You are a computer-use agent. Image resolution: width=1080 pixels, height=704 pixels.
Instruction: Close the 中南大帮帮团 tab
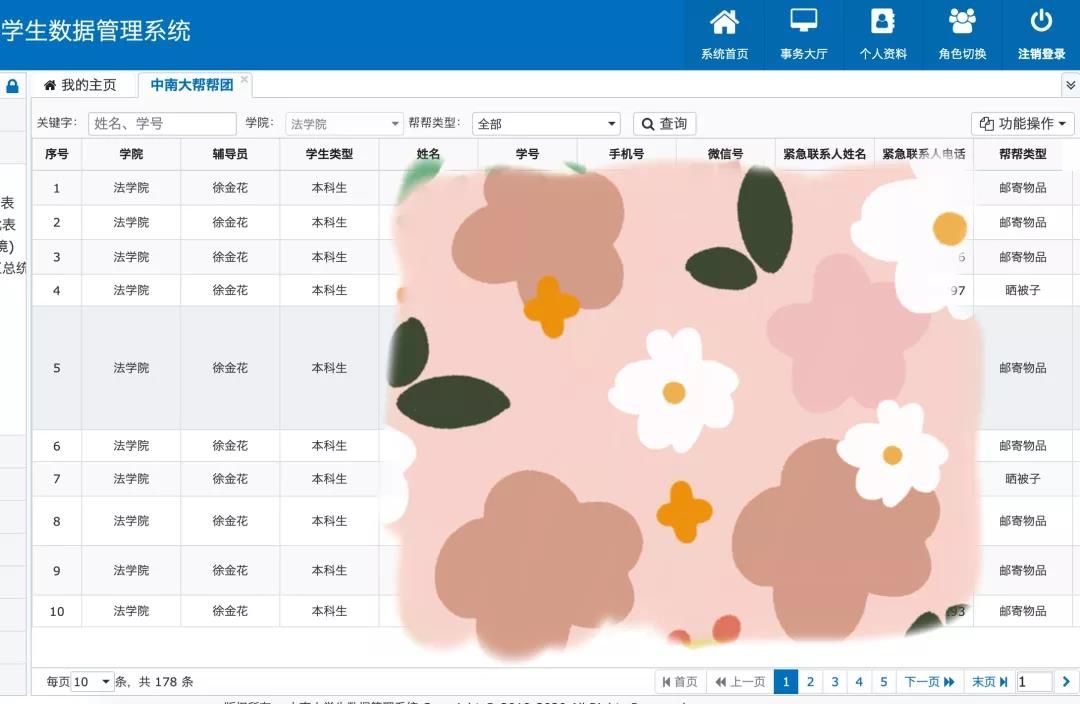244,79
